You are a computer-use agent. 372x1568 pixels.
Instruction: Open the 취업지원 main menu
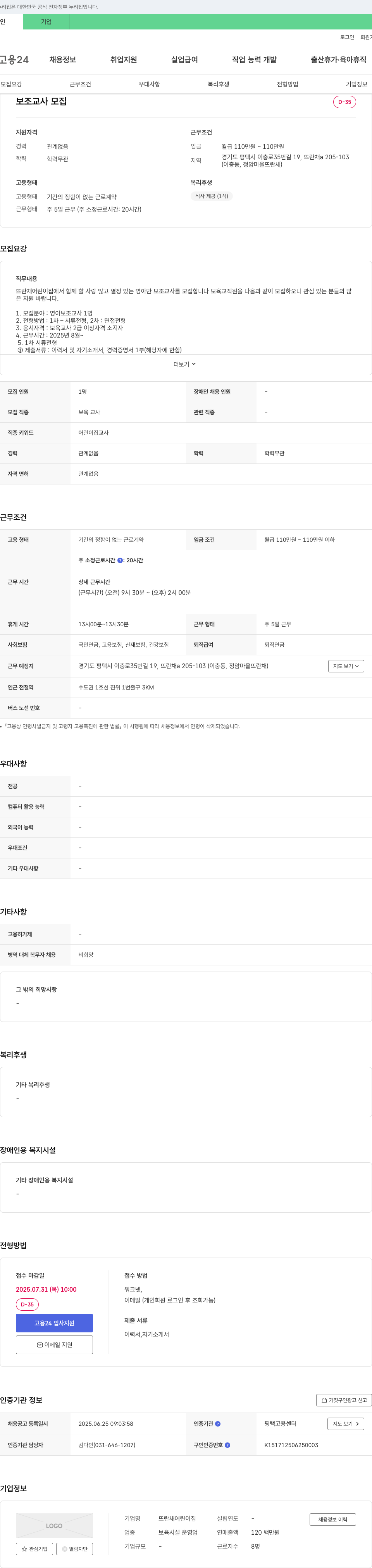click(124, 60)
